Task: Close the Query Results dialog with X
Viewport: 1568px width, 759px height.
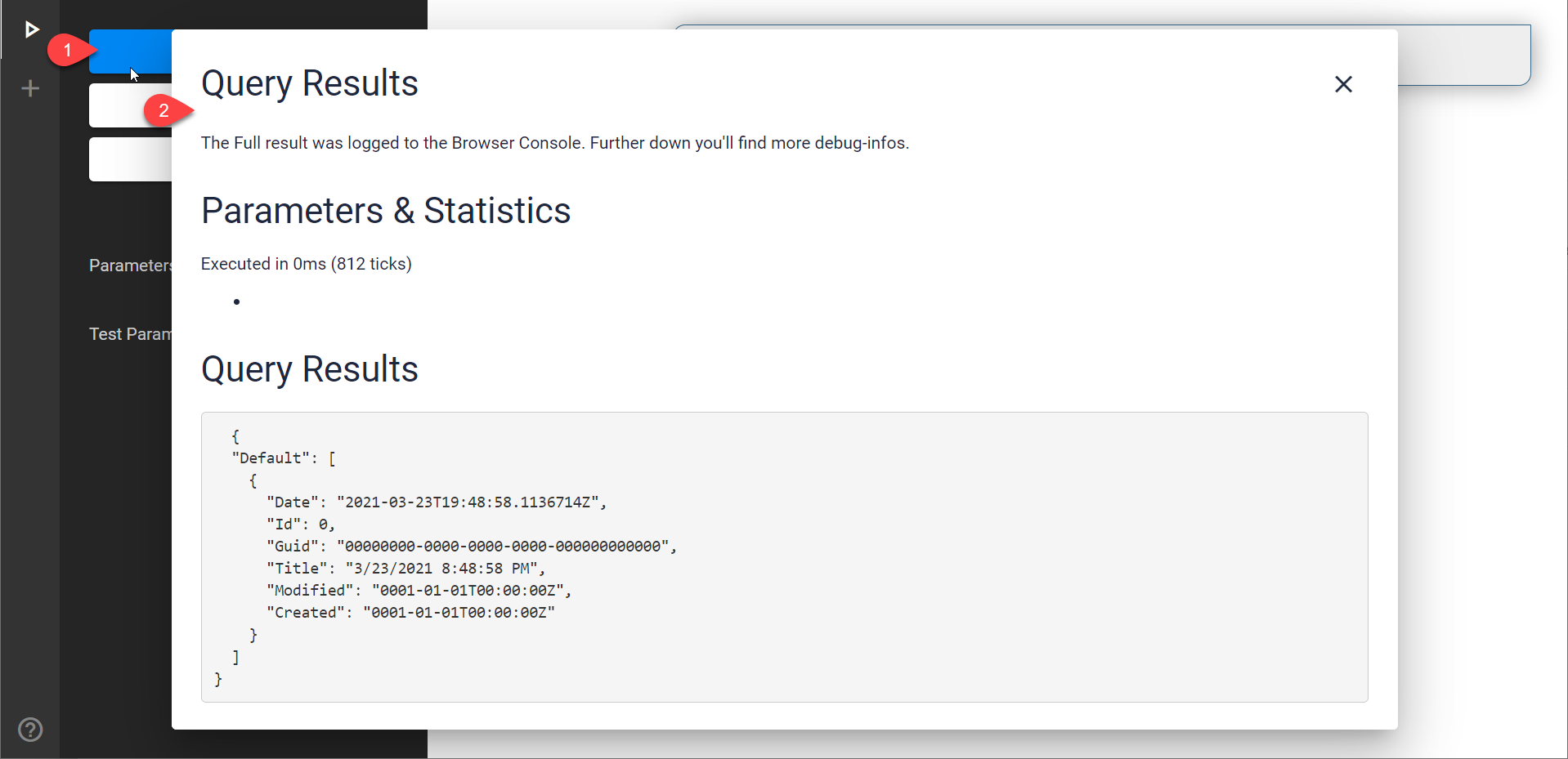Action: click(x=1343, y=84)
